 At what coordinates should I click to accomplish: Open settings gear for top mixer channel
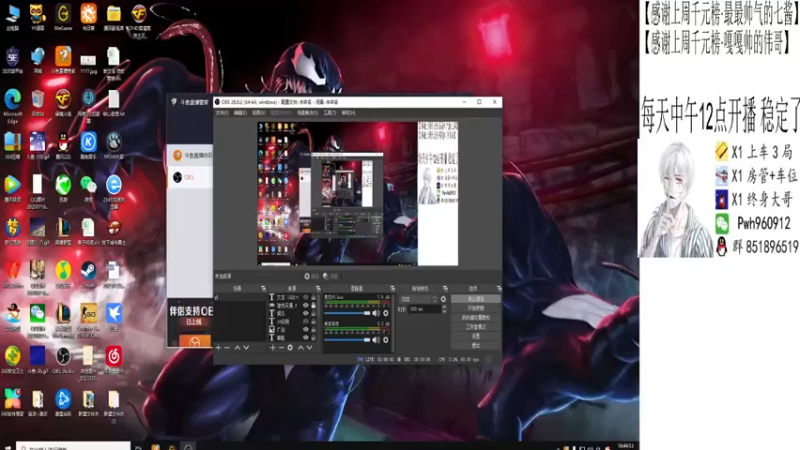pyautogui.click(x=386, y=313)
